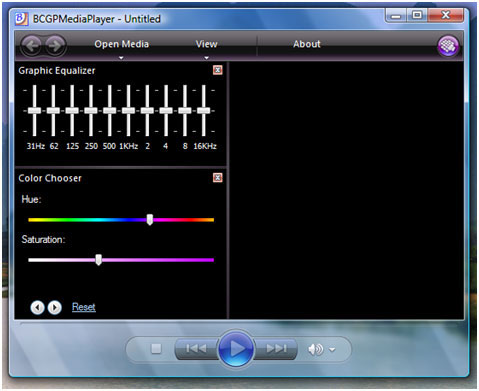Click the Saturation slider thumb
The image size is (479, 391).
click(98, 260)
